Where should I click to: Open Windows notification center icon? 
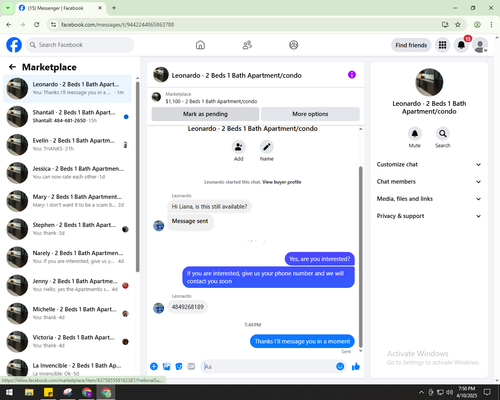tap(487, 392)
